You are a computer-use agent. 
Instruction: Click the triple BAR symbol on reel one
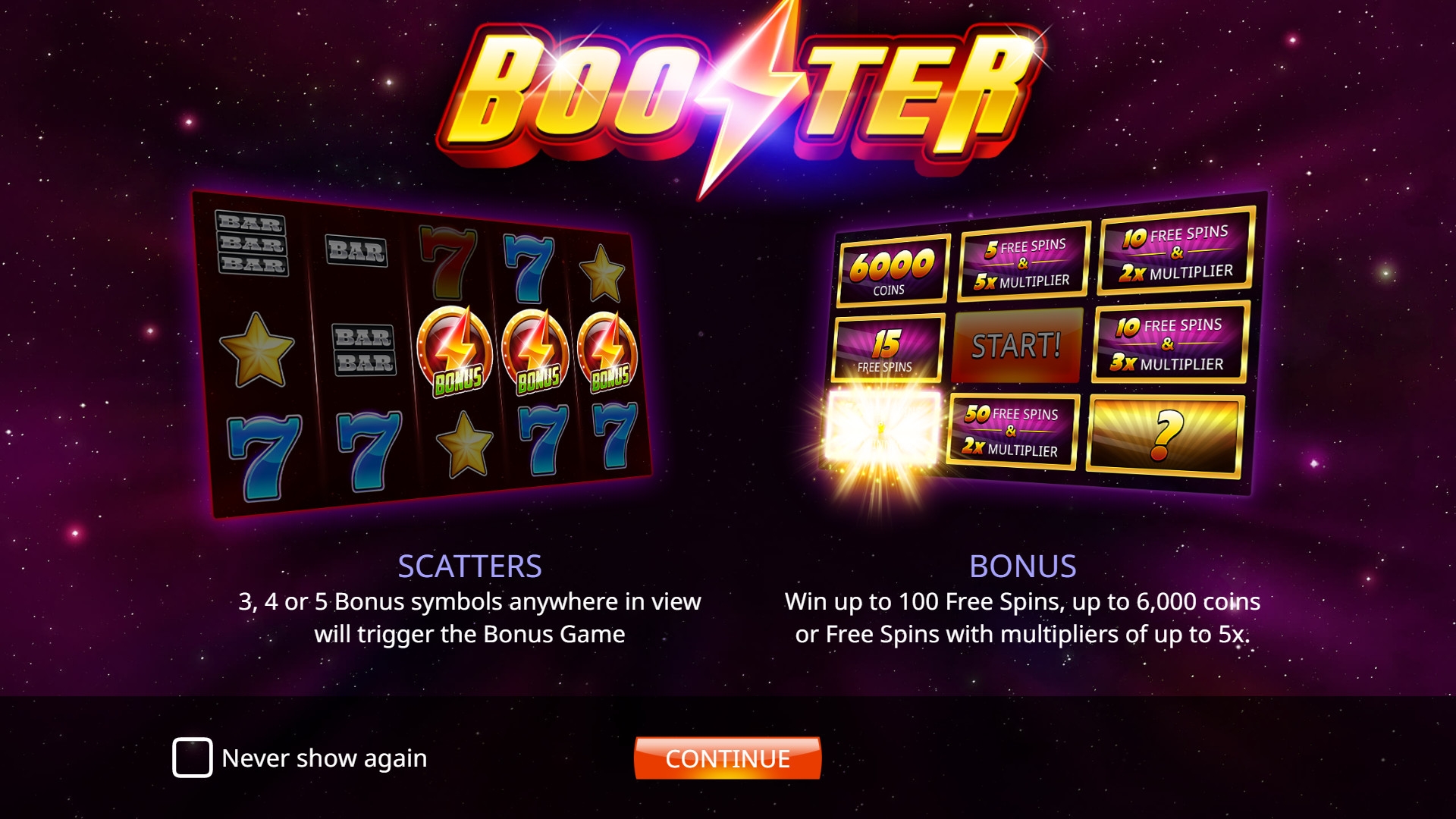pos(252,243)
